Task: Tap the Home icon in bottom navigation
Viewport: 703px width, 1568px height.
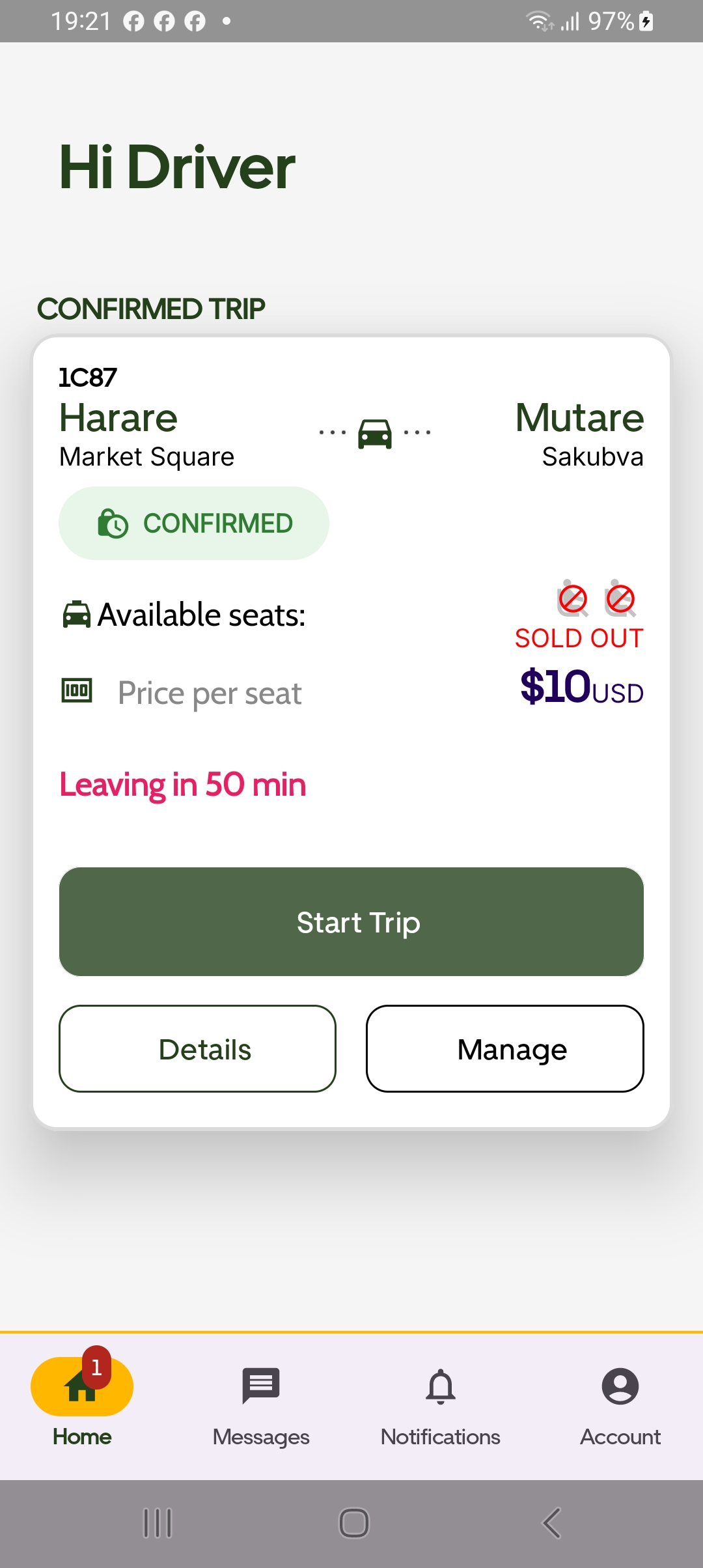Action: pyautogui.click(x=81, y=1387)
